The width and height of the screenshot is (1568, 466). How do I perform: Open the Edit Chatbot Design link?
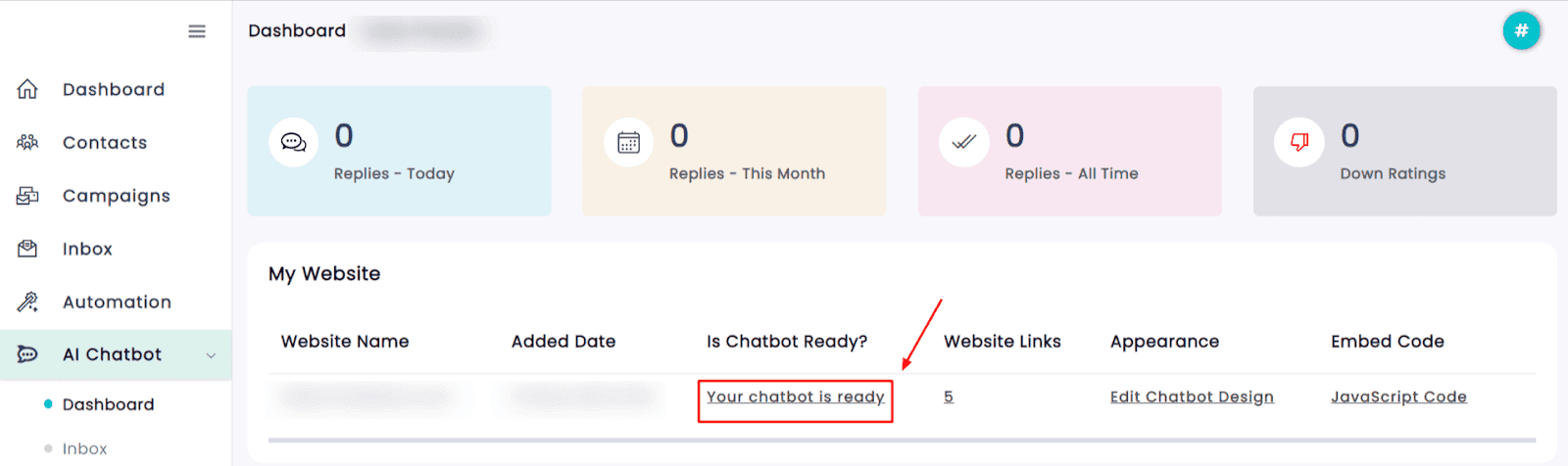(x=1192, y=396)
